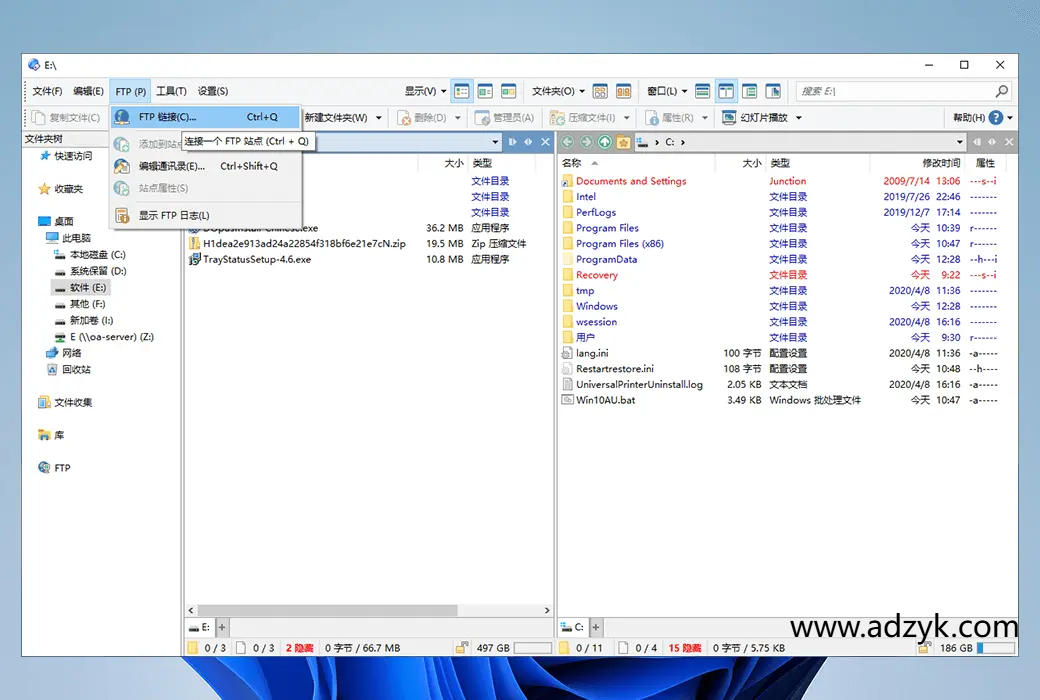1040x700 pixels.
Task: Select 文件收集 in folder tree
Action: click(66, 402)
